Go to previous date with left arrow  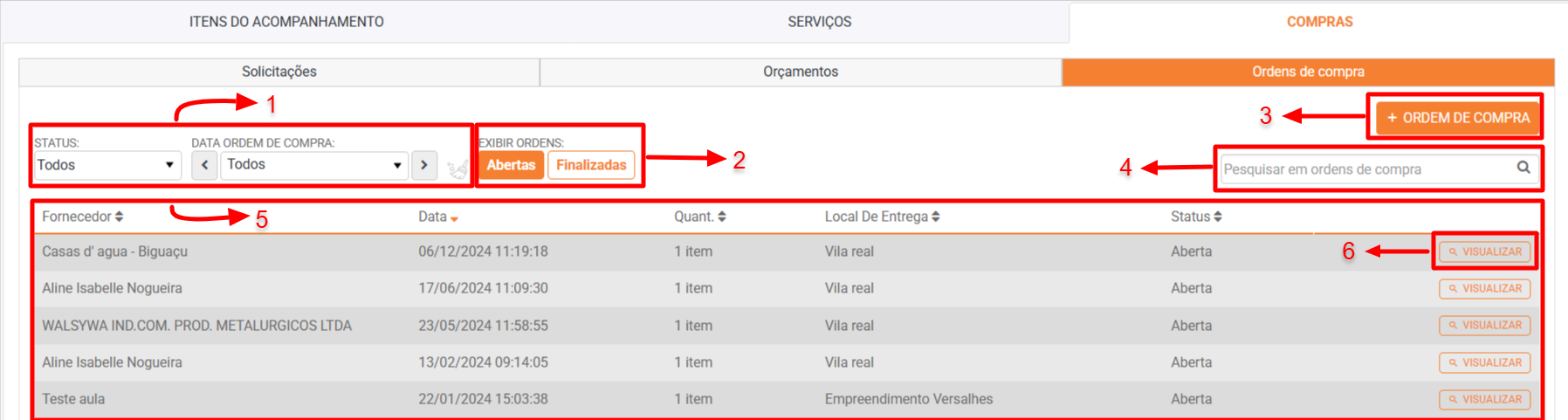point(204,165)
